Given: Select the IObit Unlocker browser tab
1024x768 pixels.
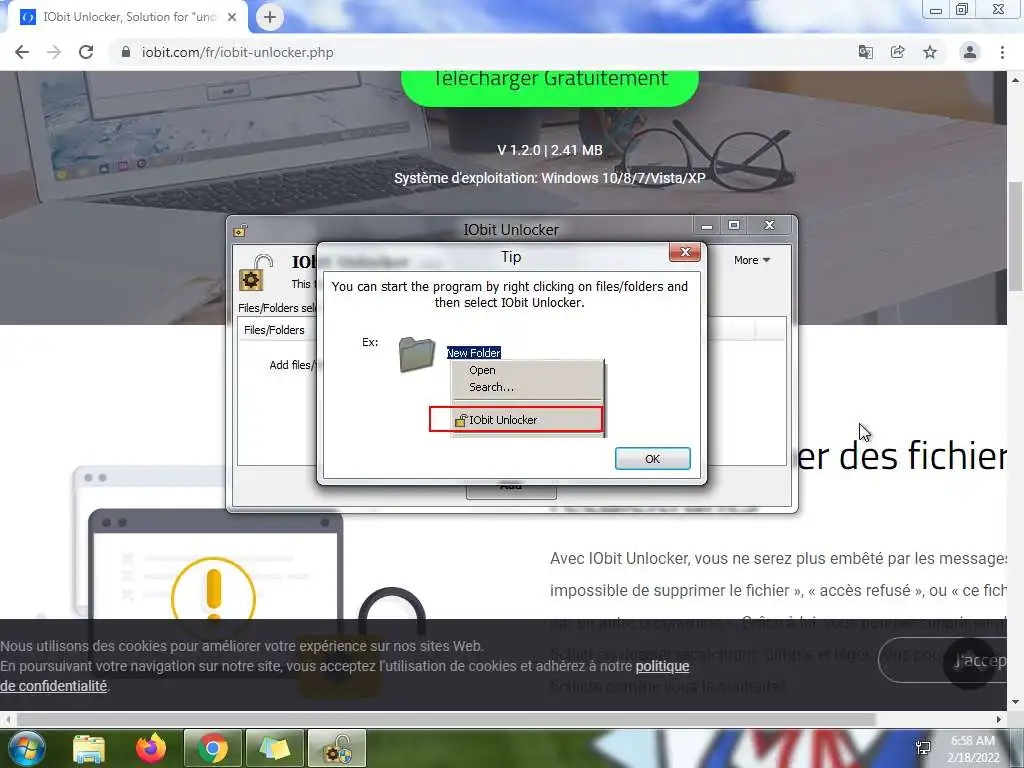Looking at the screenshot, I should pyautogui.click(x=128, y=17).
